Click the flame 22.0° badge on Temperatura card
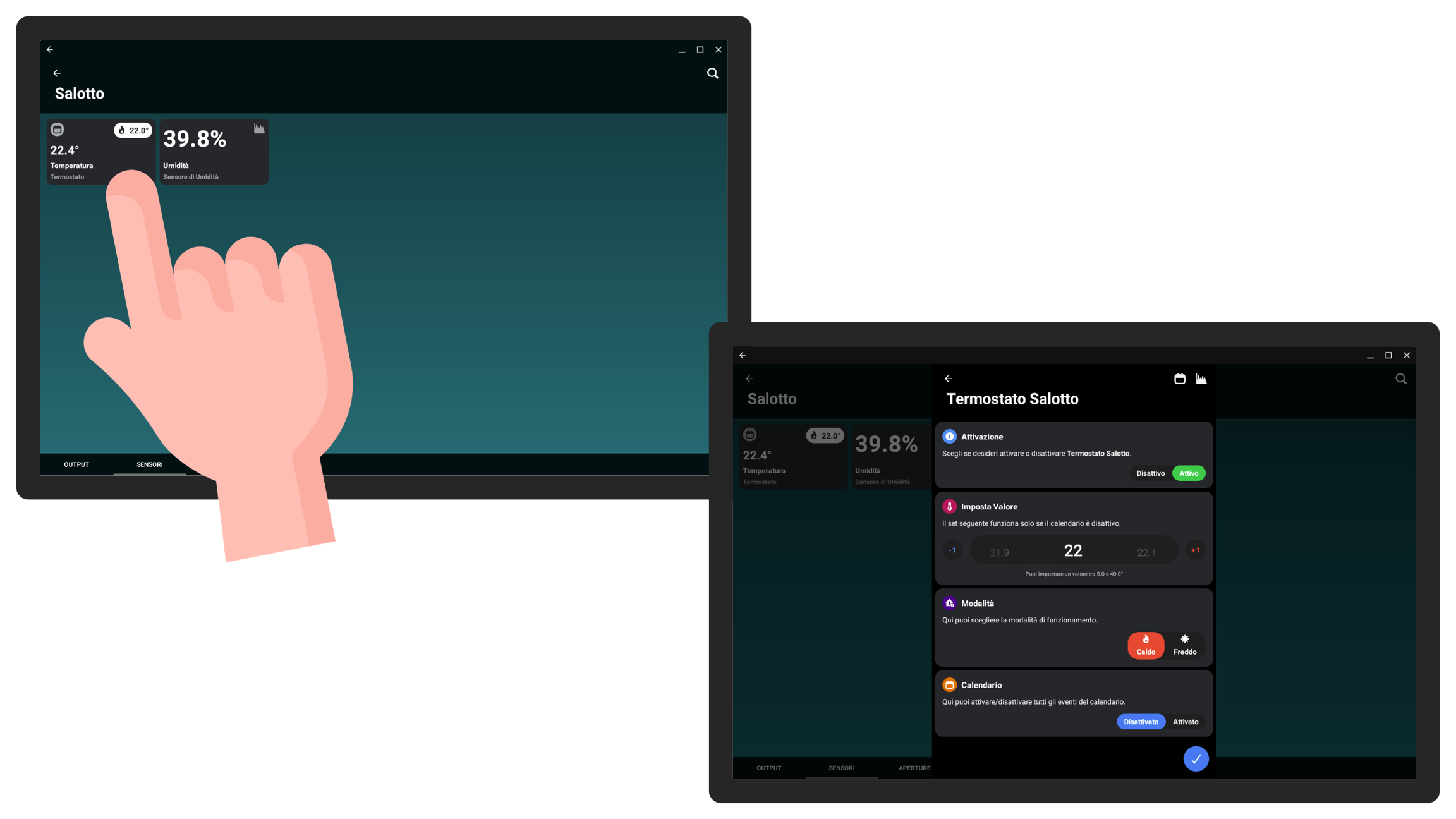The width and height of the screenshot is (1456, 819). point(133,130)
